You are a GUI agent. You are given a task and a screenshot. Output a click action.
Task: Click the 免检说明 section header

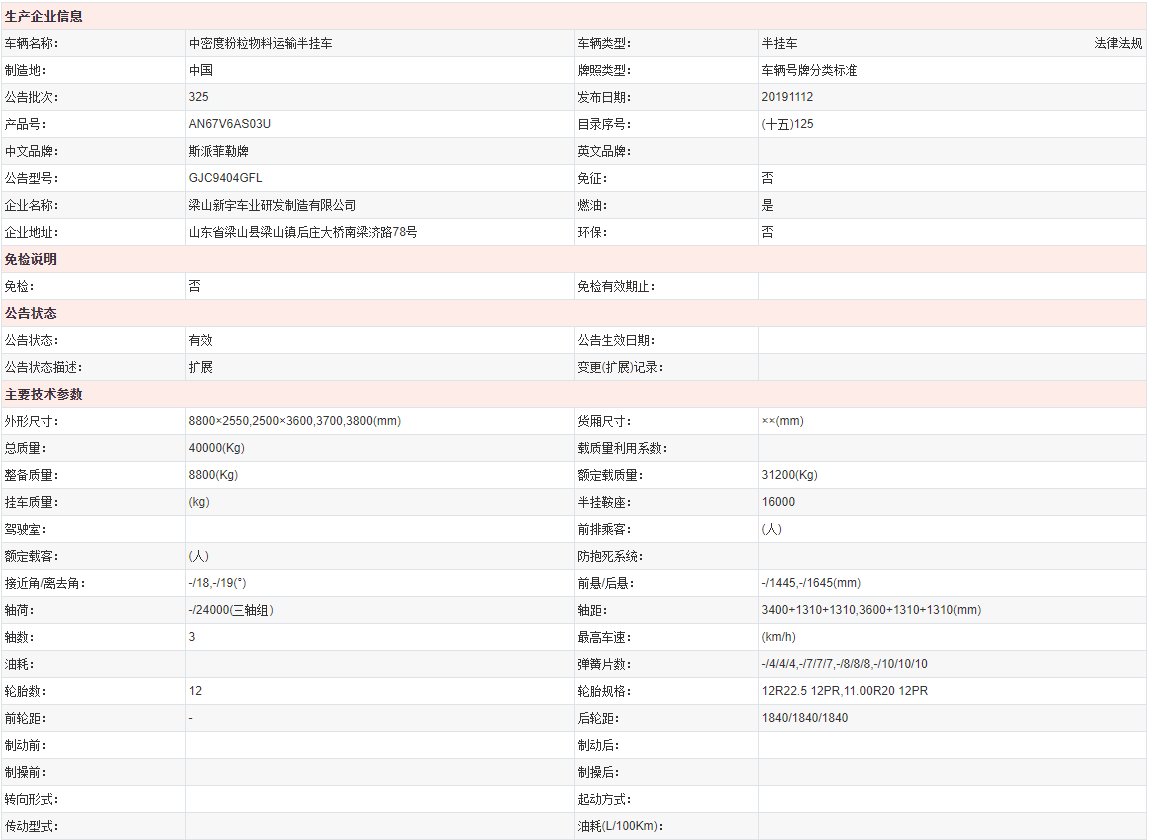pos(31,260)
